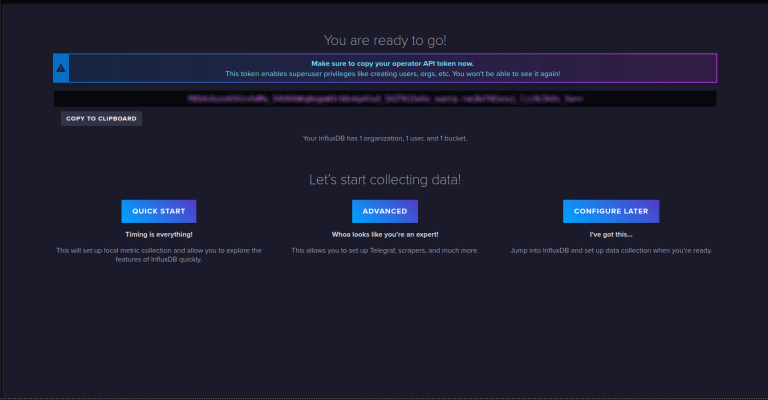The height and width of the screenshot is (400, 768).
Task: Select the Configure Later button
Action: coord(611,211)
